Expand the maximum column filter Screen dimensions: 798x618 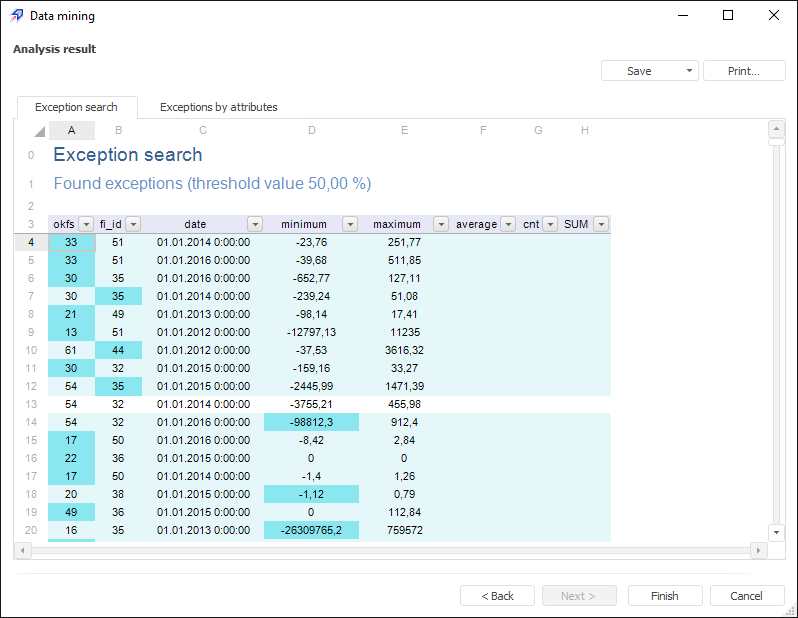point(440,224)
